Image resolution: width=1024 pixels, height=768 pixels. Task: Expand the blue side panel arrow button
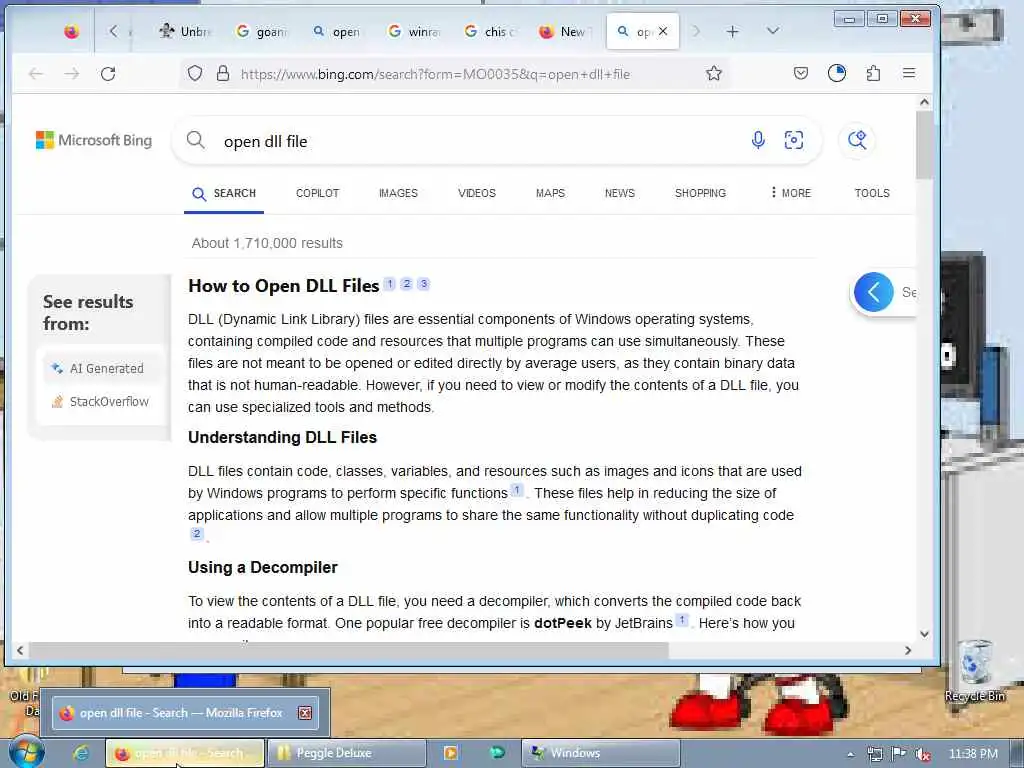tap(873, 292)
